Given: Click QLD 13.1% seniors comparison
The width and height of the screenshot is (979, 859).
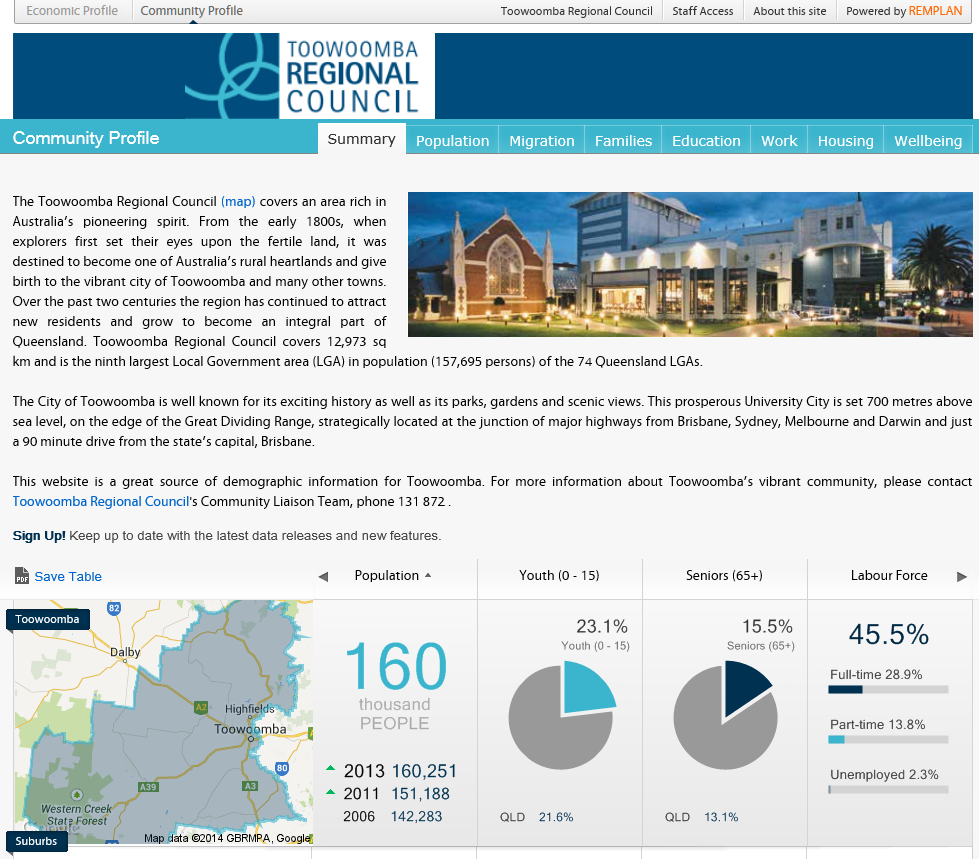Looking at the screenshot, I should (701, 817).
